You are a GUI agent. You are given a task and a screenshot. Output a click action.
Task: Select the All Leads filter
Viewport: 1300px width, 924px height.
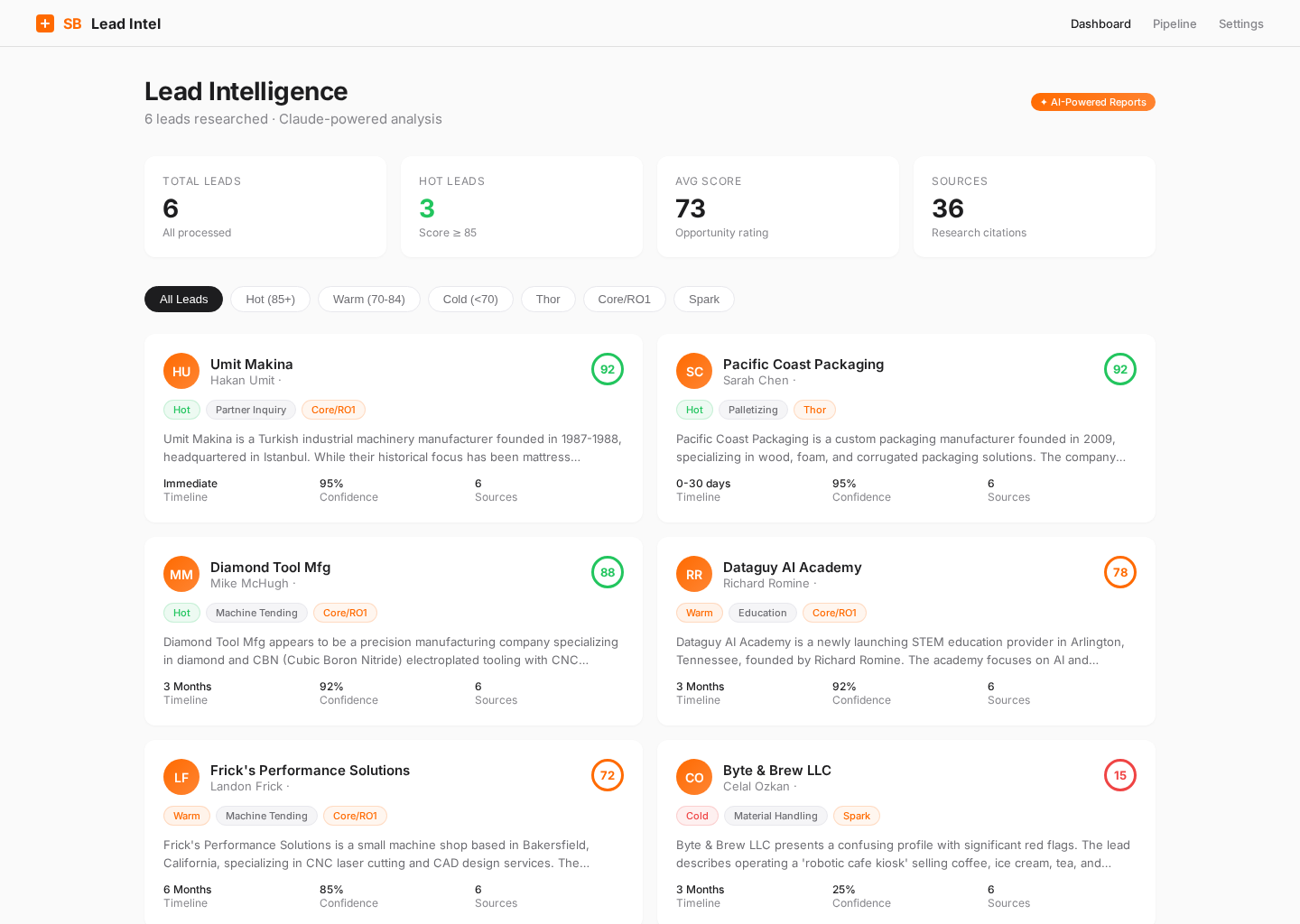coord(183,299)
